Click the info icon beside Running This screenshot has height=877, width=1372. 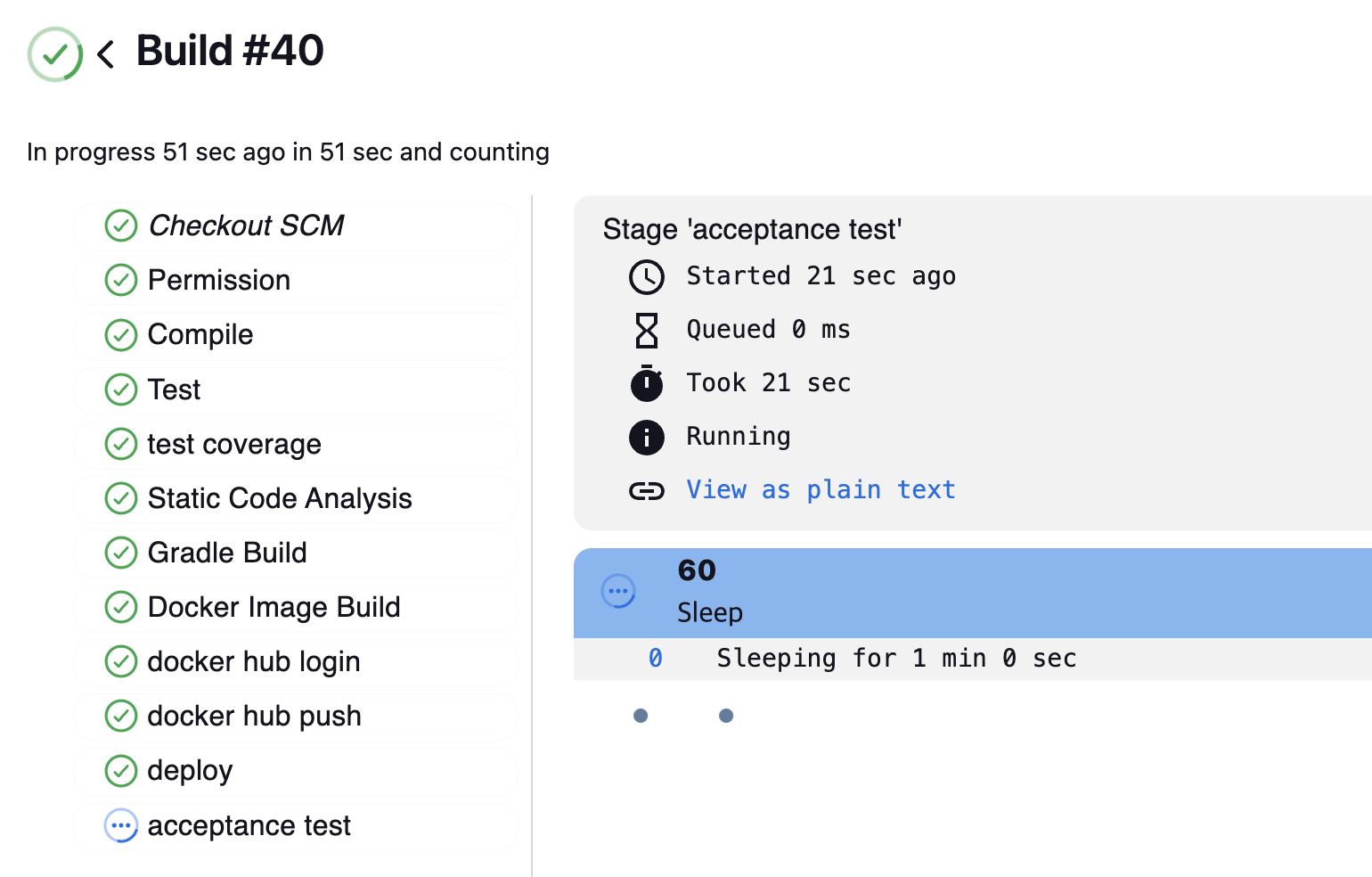(x=646, y=438)
